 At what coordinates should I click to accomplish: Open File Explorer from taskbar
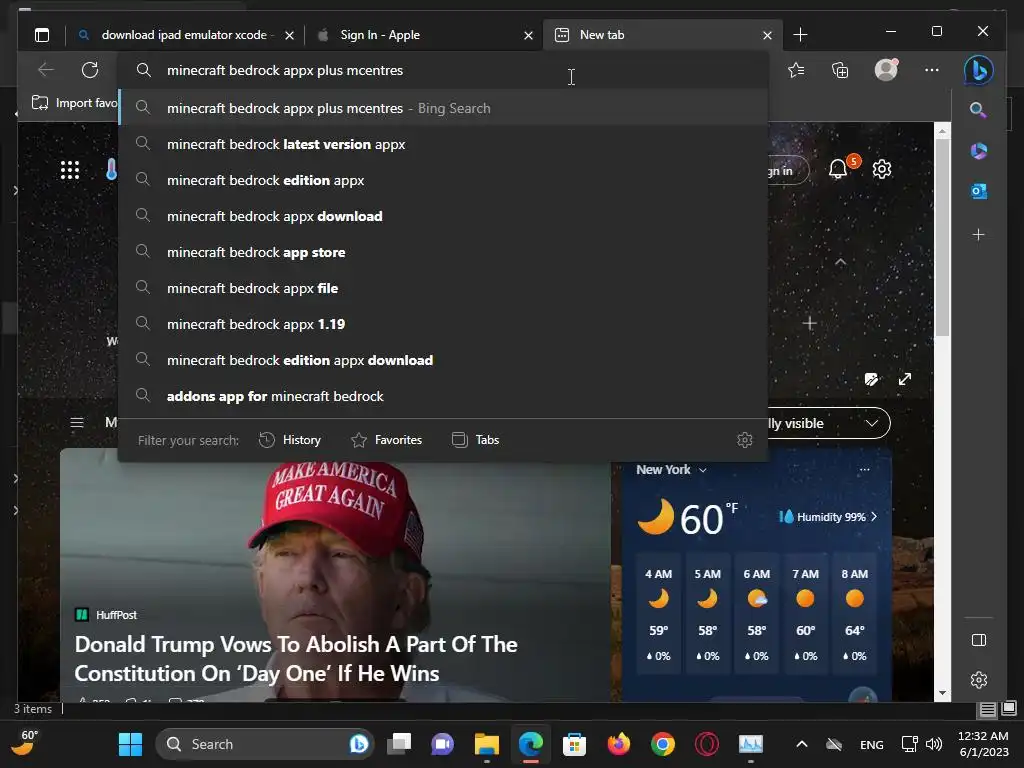[487, 744]
